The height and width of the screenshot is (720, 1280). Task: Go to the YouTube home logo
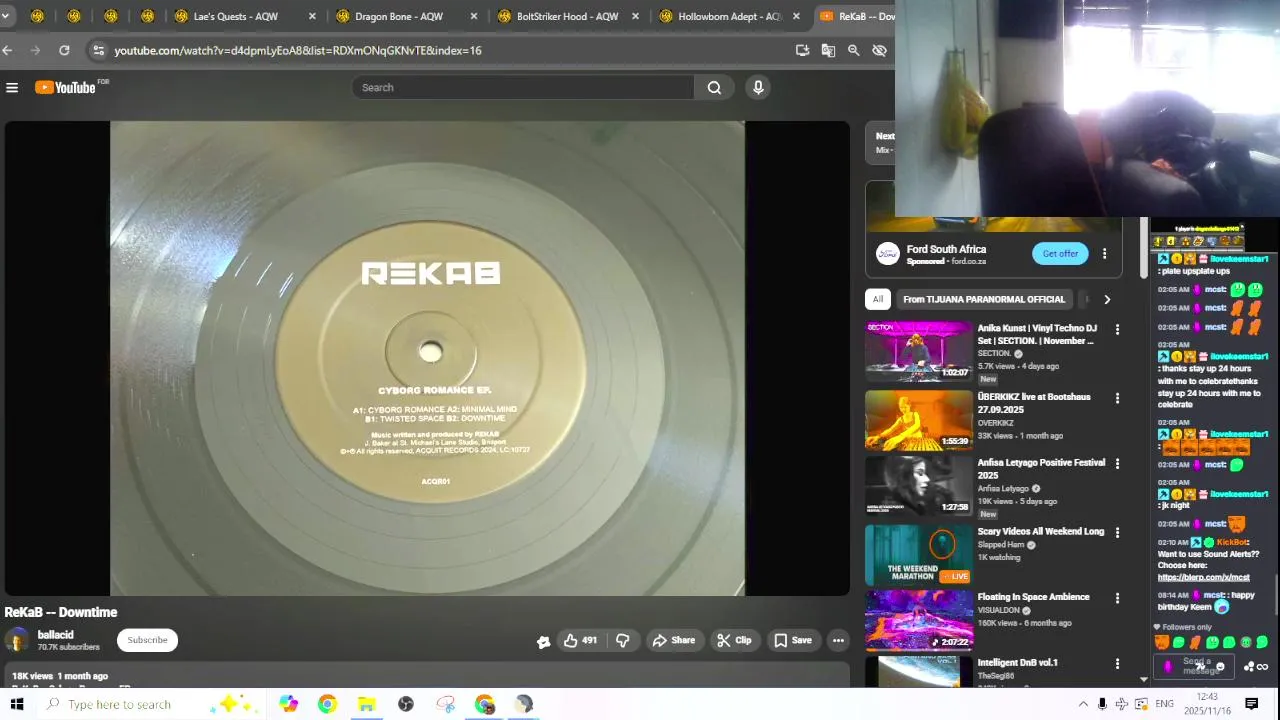click(x=66, y=88)
